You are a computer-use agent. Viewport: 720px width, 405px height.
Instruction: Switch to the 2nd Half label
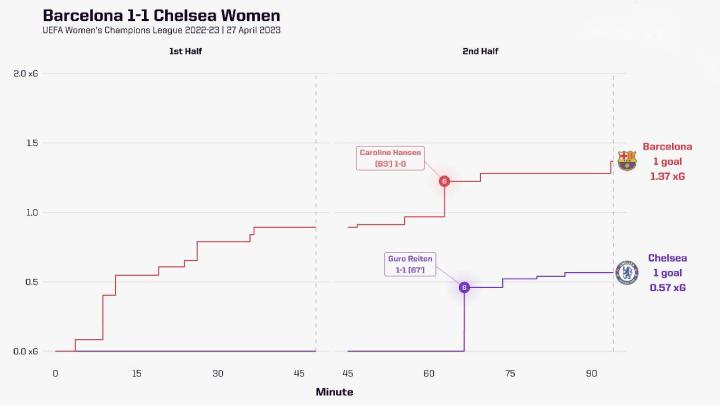pyautogui.click(x=480, y=51)
